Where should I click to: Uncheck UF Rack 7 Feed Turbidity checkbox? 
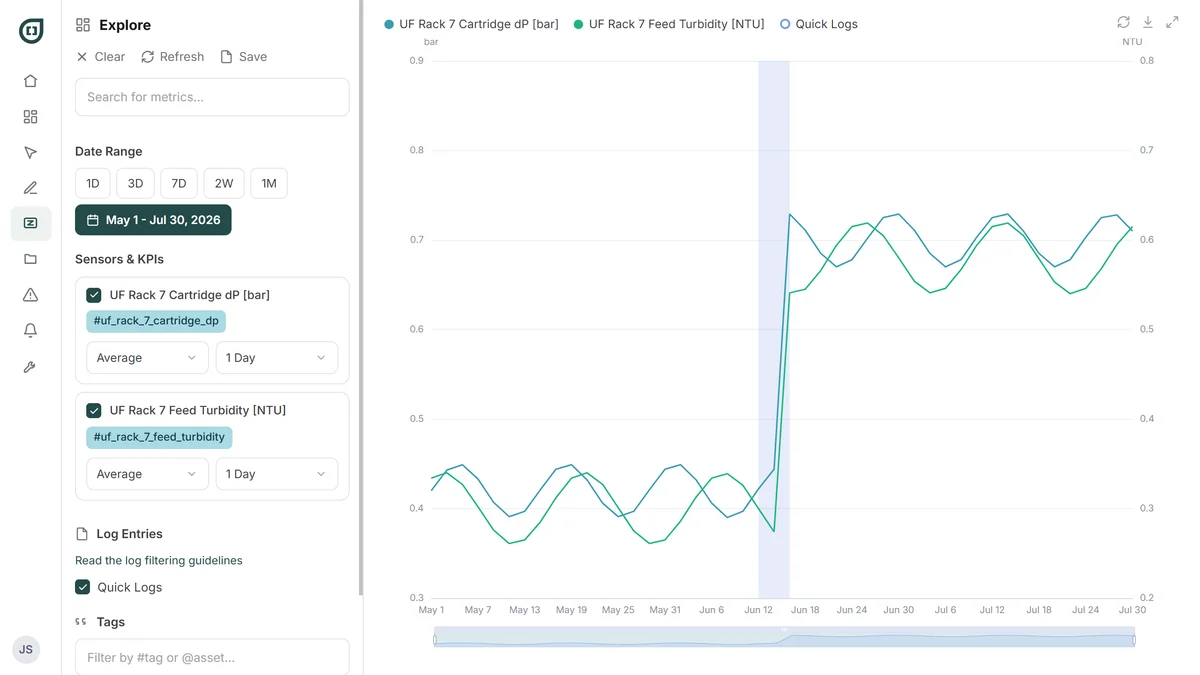(x=94, y=410)
